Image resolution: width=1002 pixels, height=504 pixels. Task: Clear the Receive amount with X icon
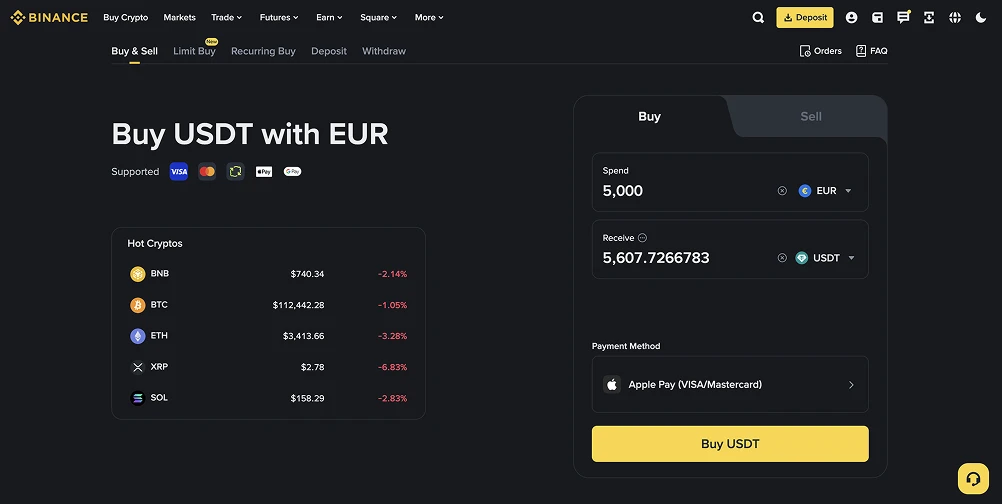[x=782, y=258]
